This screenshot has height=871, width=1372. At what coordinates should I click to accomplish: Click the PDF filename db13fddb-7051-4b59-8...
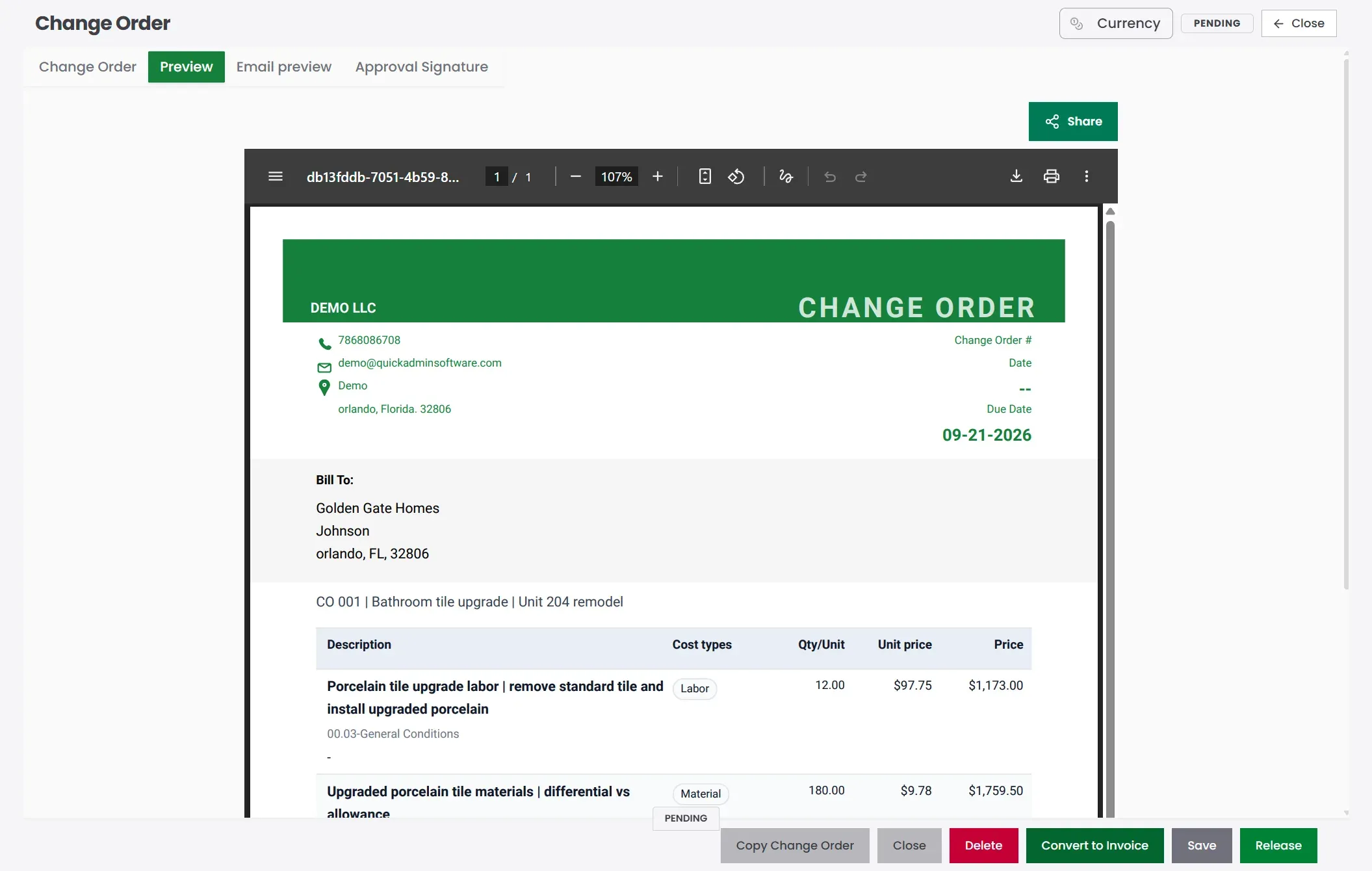383,177
